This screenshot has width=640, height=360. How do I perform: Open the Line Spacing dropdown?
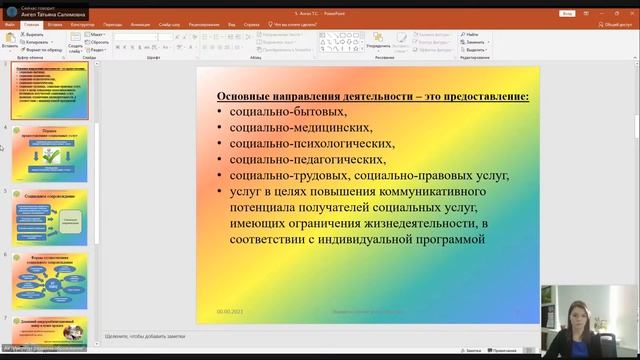point(248,37)
